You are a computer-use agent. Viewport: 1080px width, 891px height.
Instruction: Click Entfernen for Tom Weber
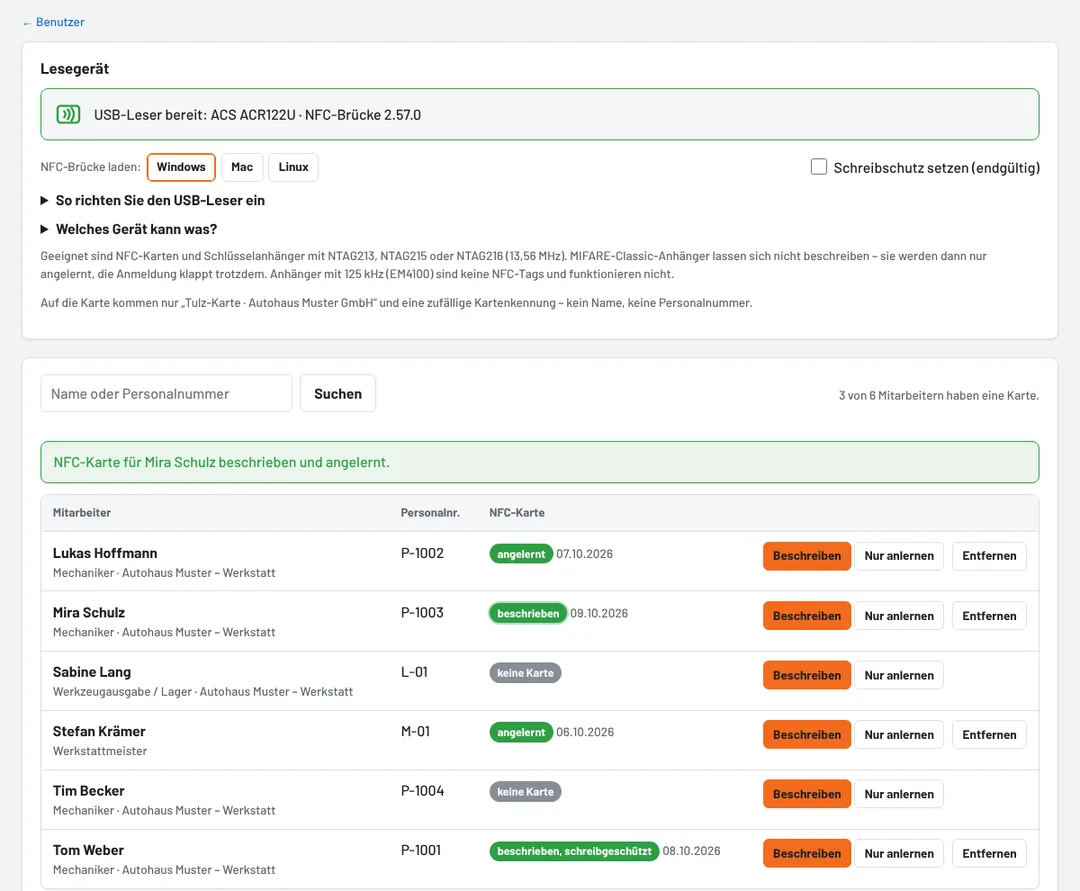click(x=989, y=853)
